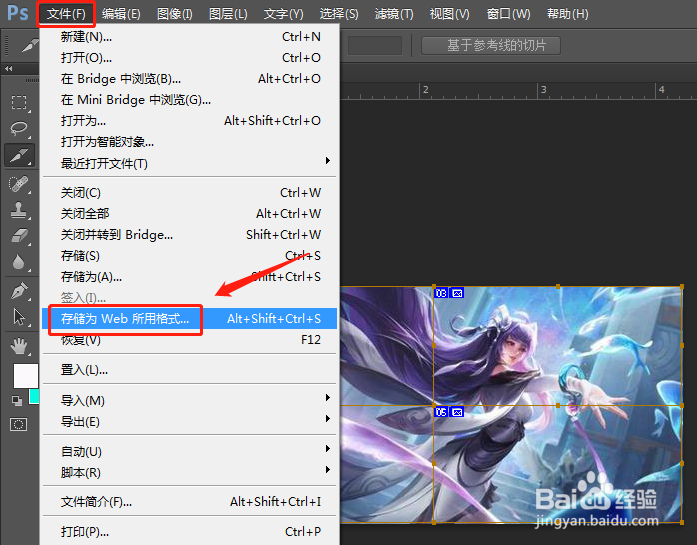Expand the Export (导出) submenu
The image size is (697, 545).
[189, 421]
